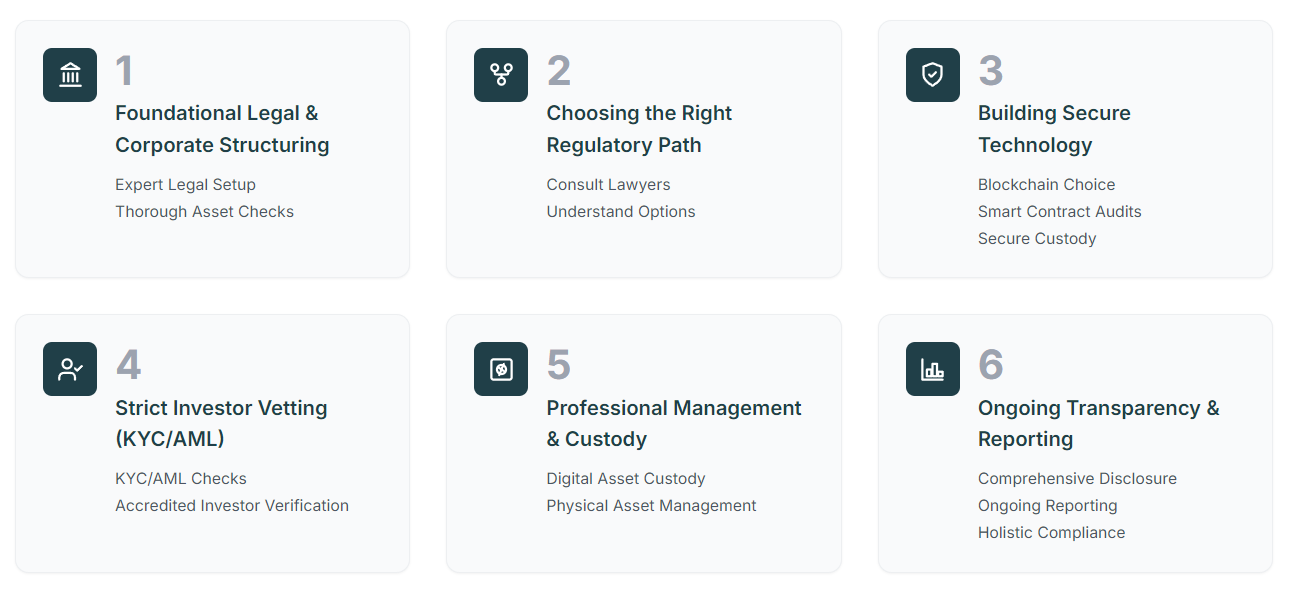The width and height of the screenshot is (1296, 597).
Task: Open Choosing the Right Regulatory Path heading
Action: [x=639, y=129]
